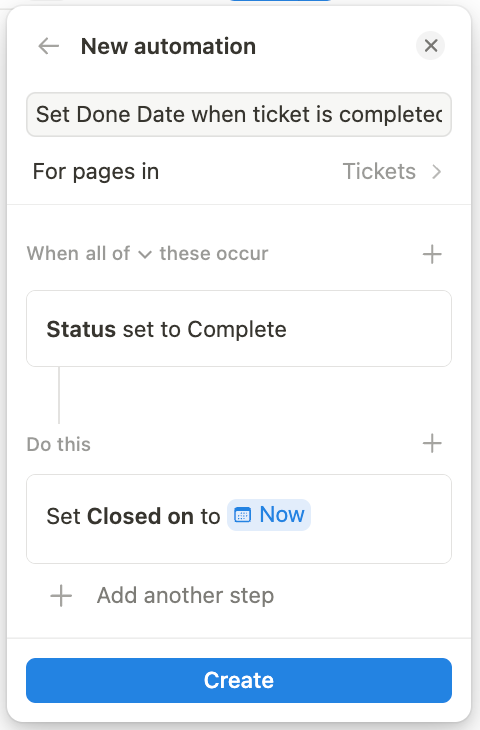Click the New automation title text
The image size is (480, 730).
point(168,46)
